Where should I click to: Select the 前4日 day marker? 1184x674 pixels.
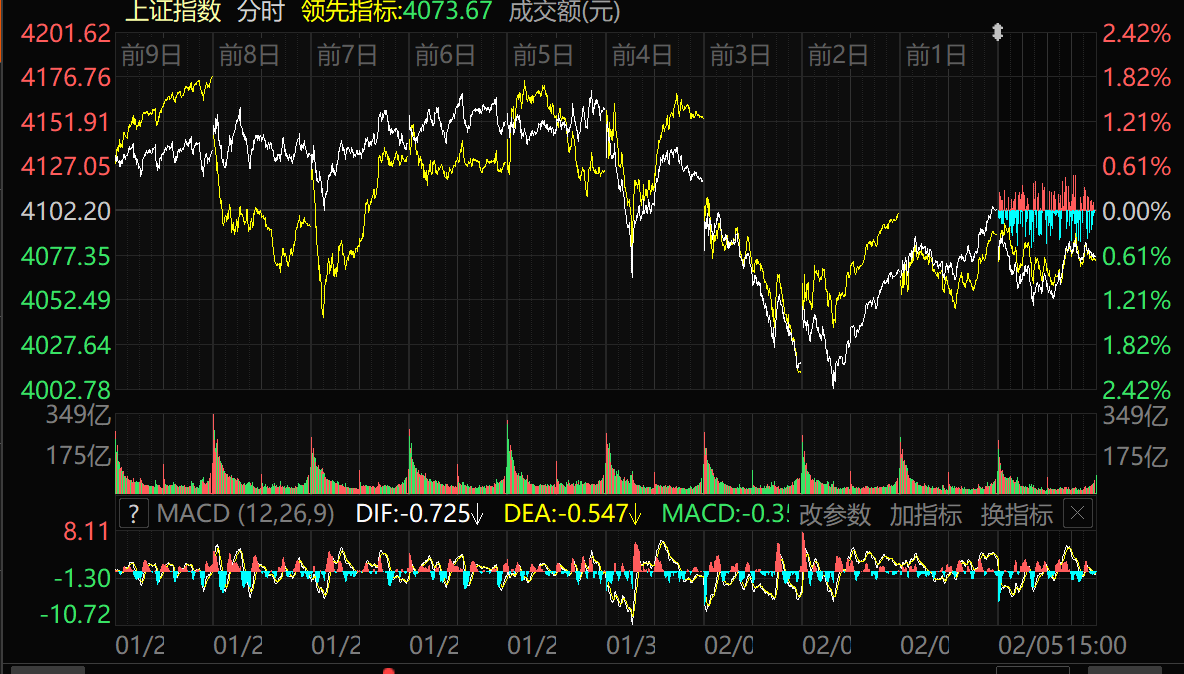(x=642, y=55)
